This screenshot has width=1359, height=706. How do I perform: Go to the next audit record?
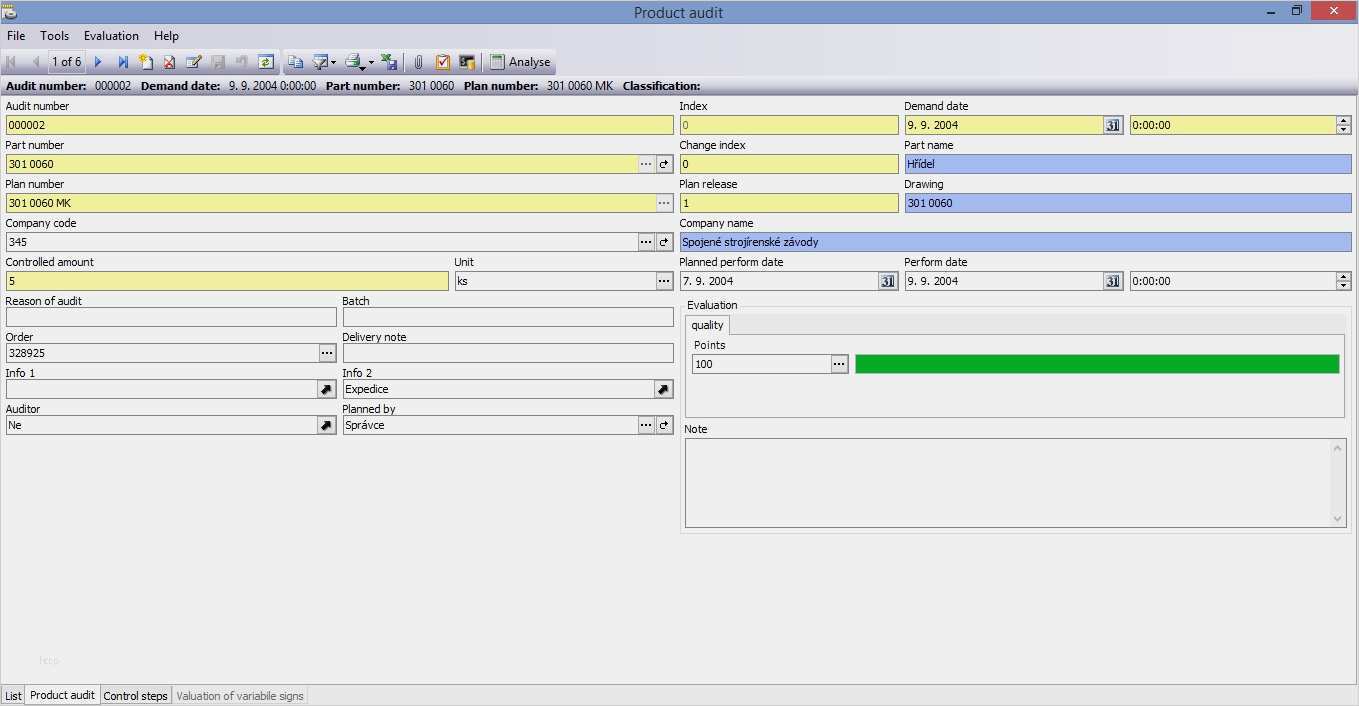coord(98,62)
